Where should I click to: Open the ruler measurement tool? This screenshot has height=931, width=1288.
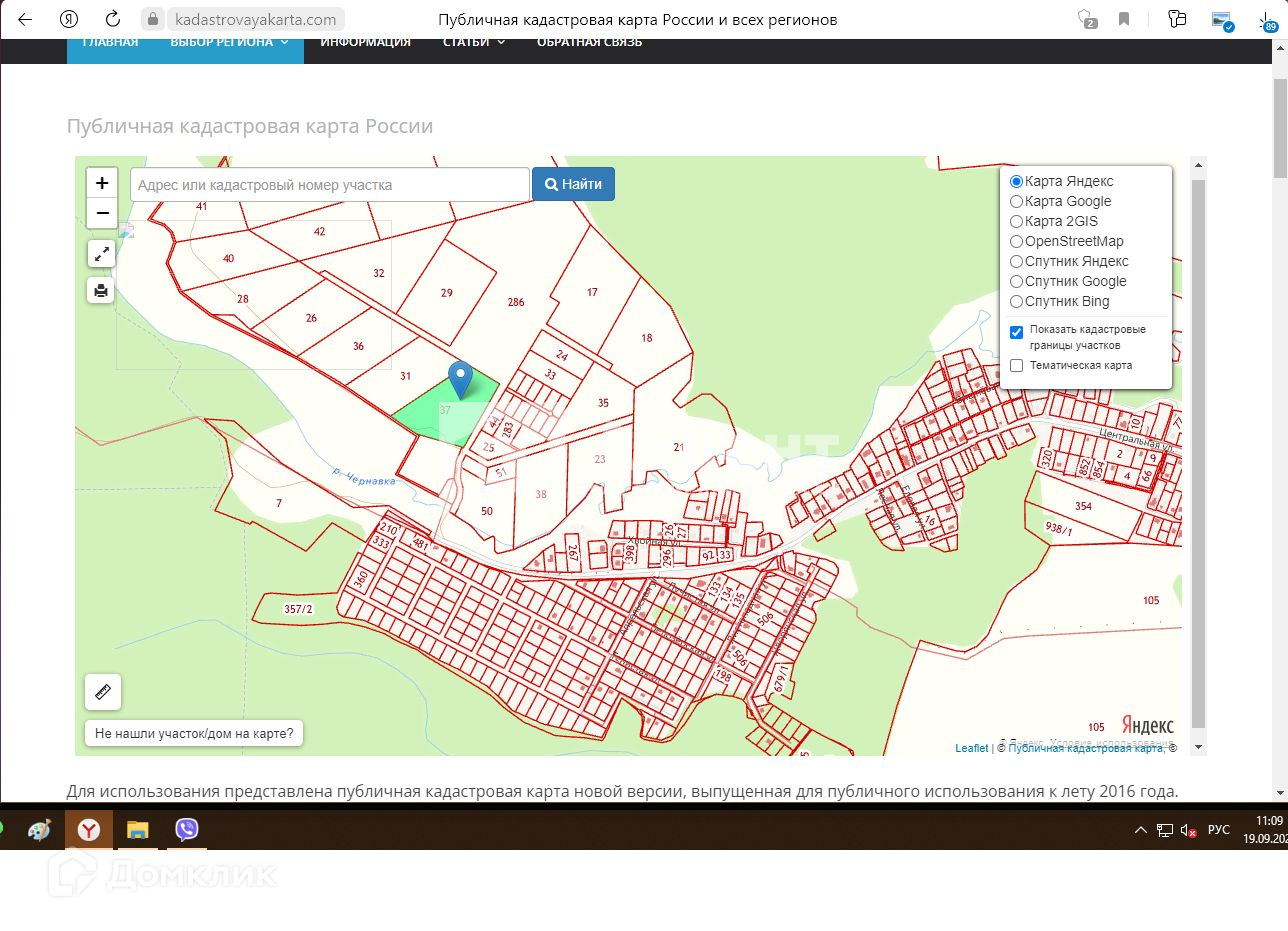103,692
